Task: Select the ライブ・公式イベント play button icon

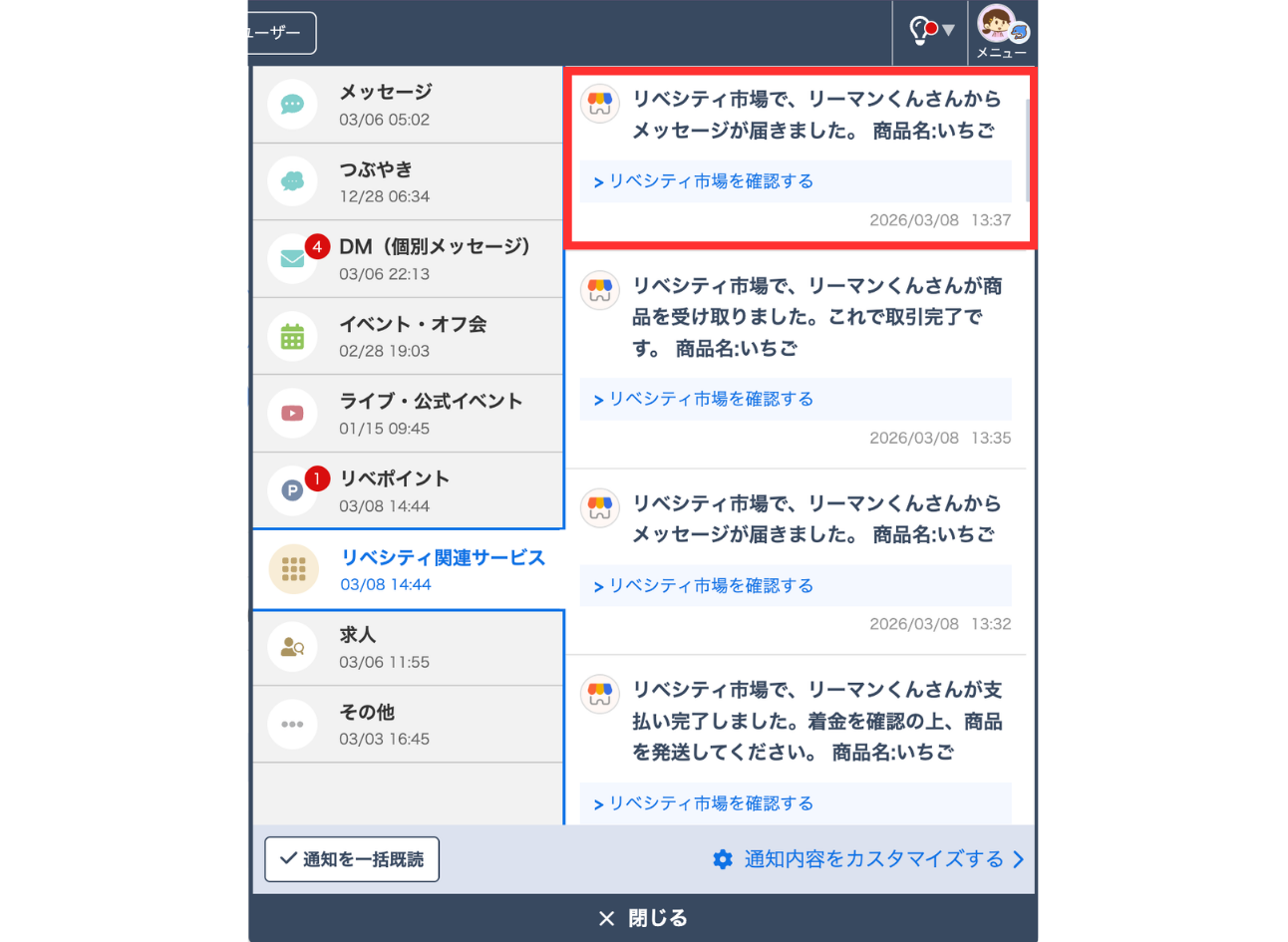Action: click(x=293, y=413)
